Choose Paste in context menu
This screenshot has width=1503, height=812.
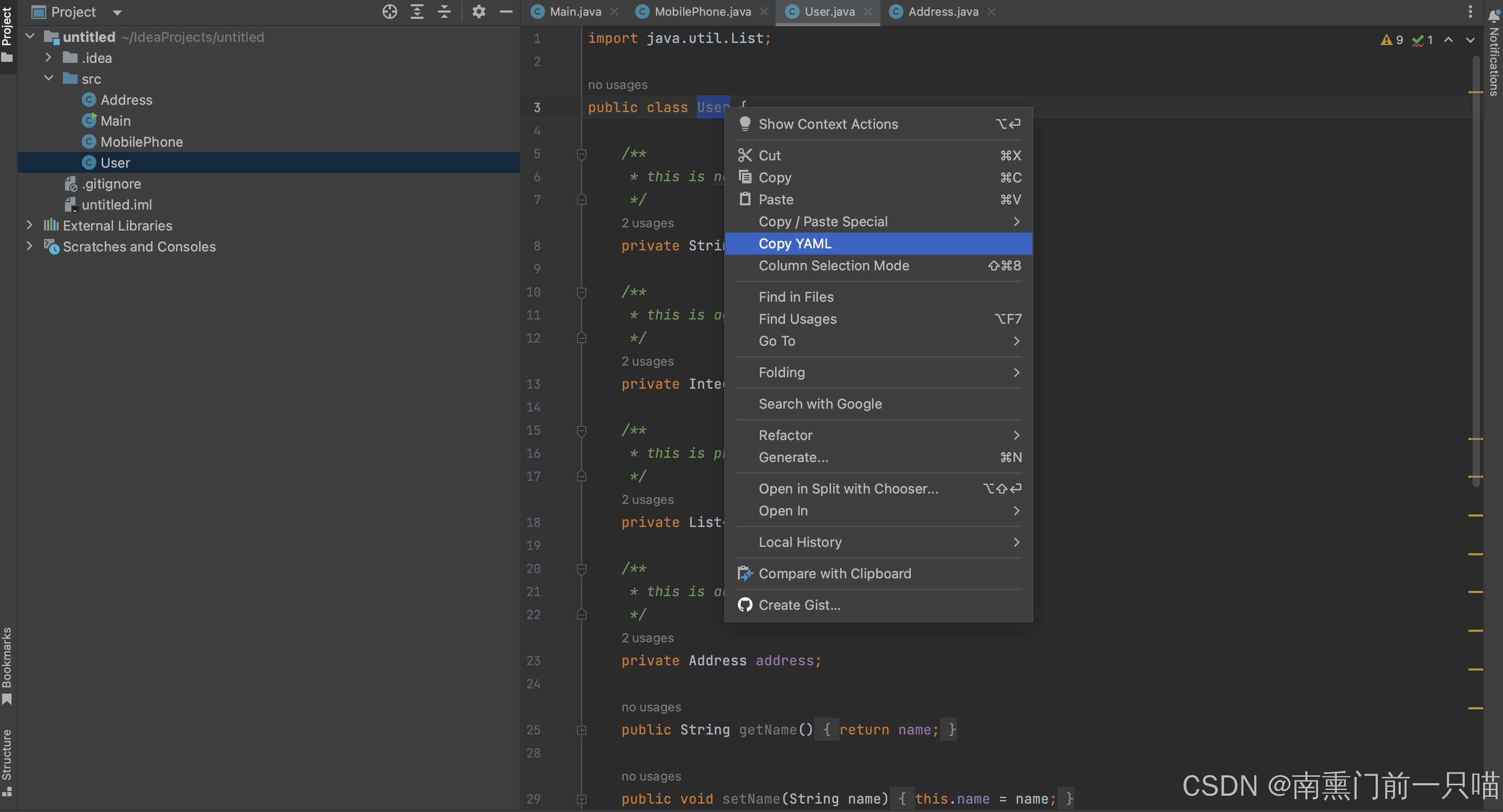pos(878,200)
